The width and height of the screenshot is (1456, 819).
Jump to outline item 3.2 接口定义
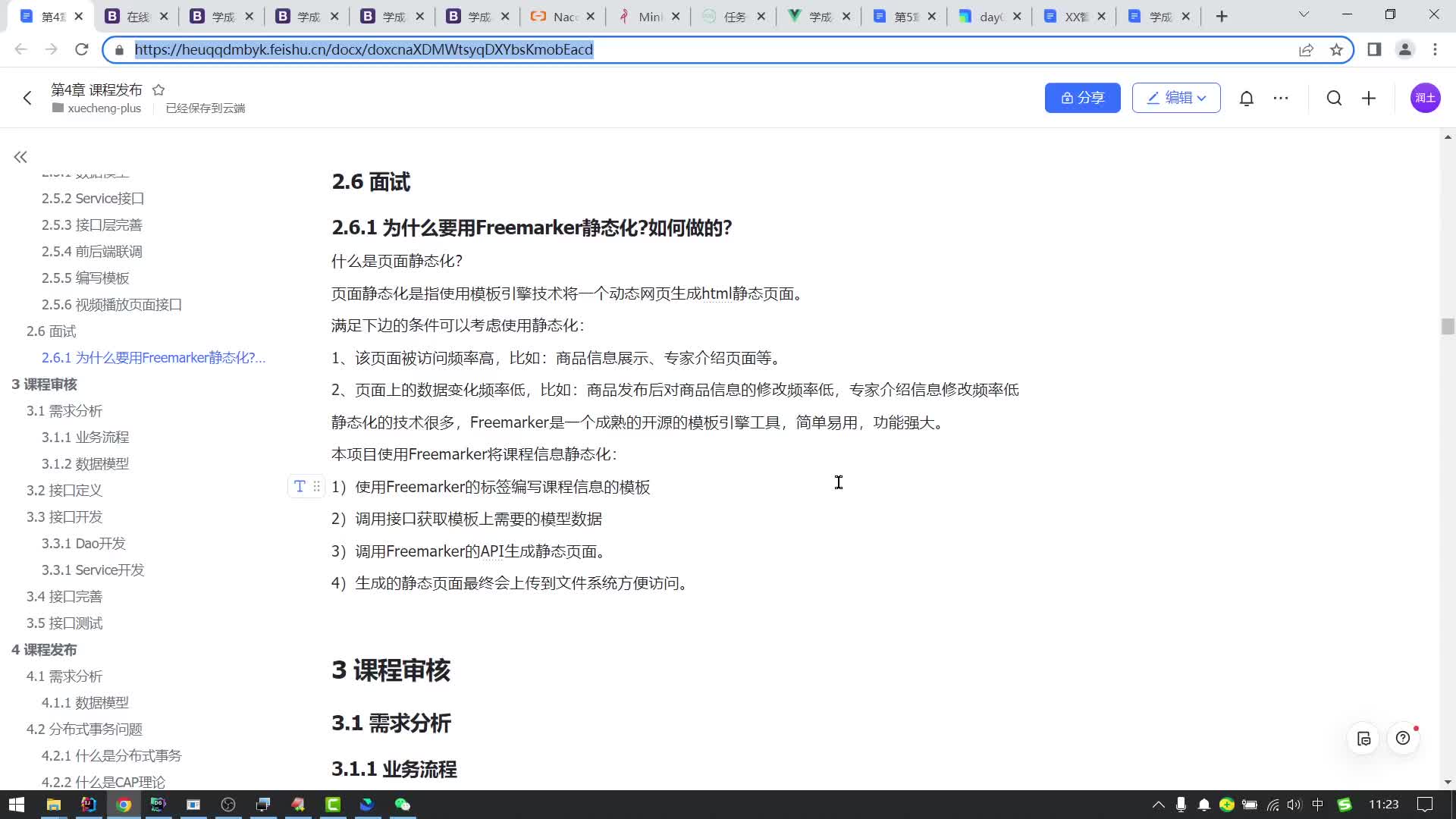[64, 491]
